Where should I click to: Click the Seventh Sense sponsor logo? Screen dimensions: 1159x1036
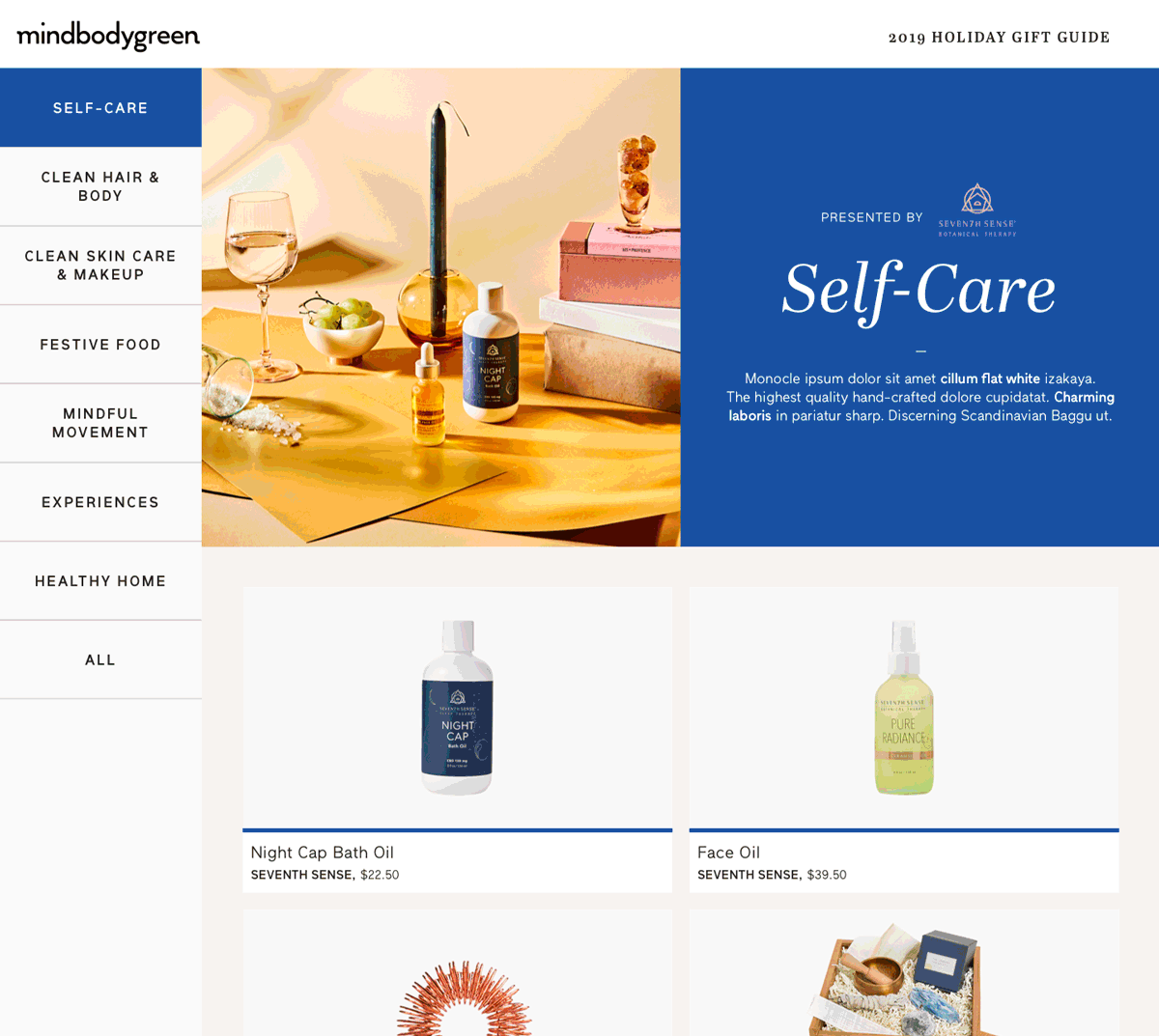976,210
